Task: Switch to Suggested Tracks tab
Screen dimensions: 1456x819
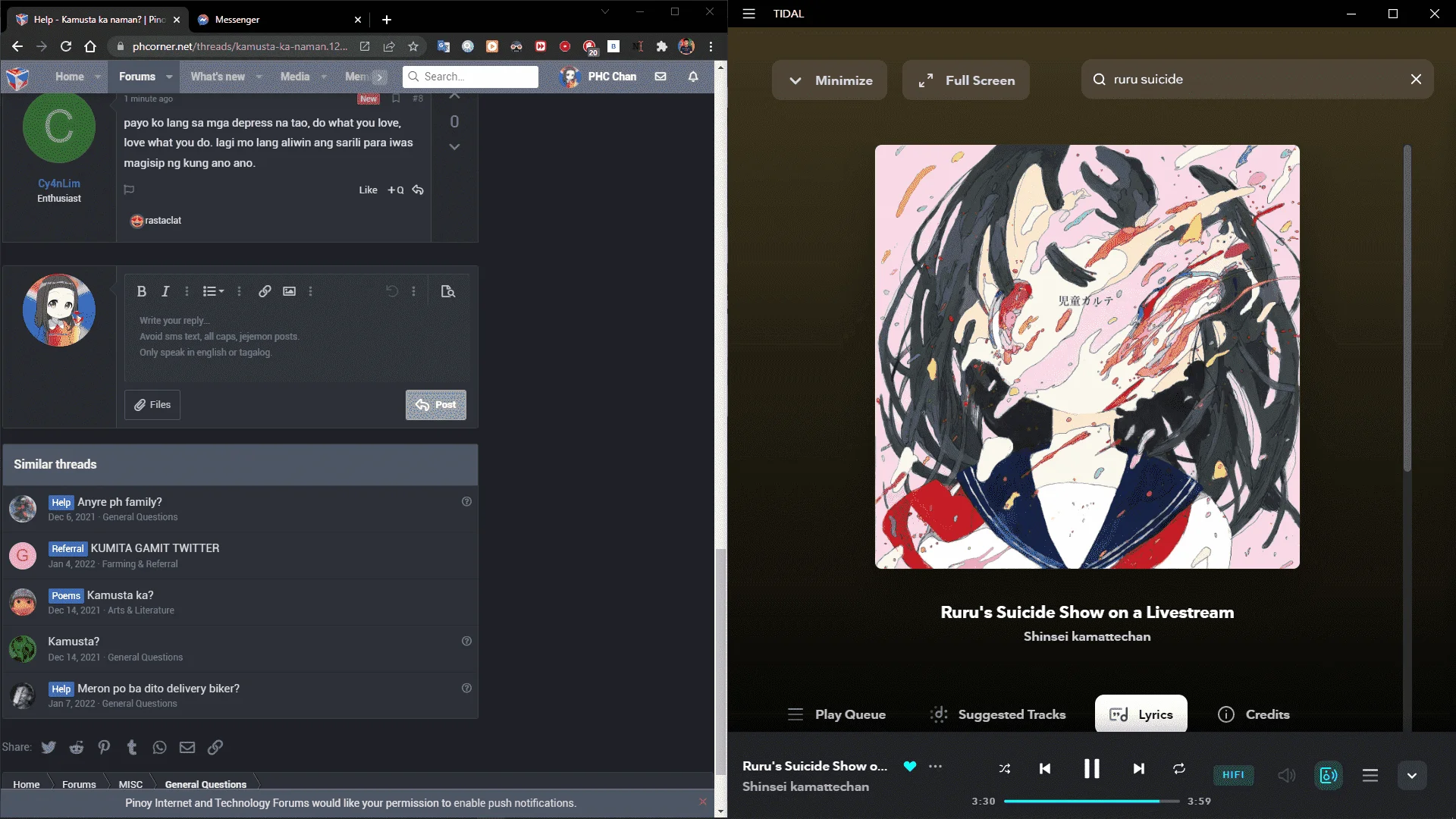Action: point(998,714)
